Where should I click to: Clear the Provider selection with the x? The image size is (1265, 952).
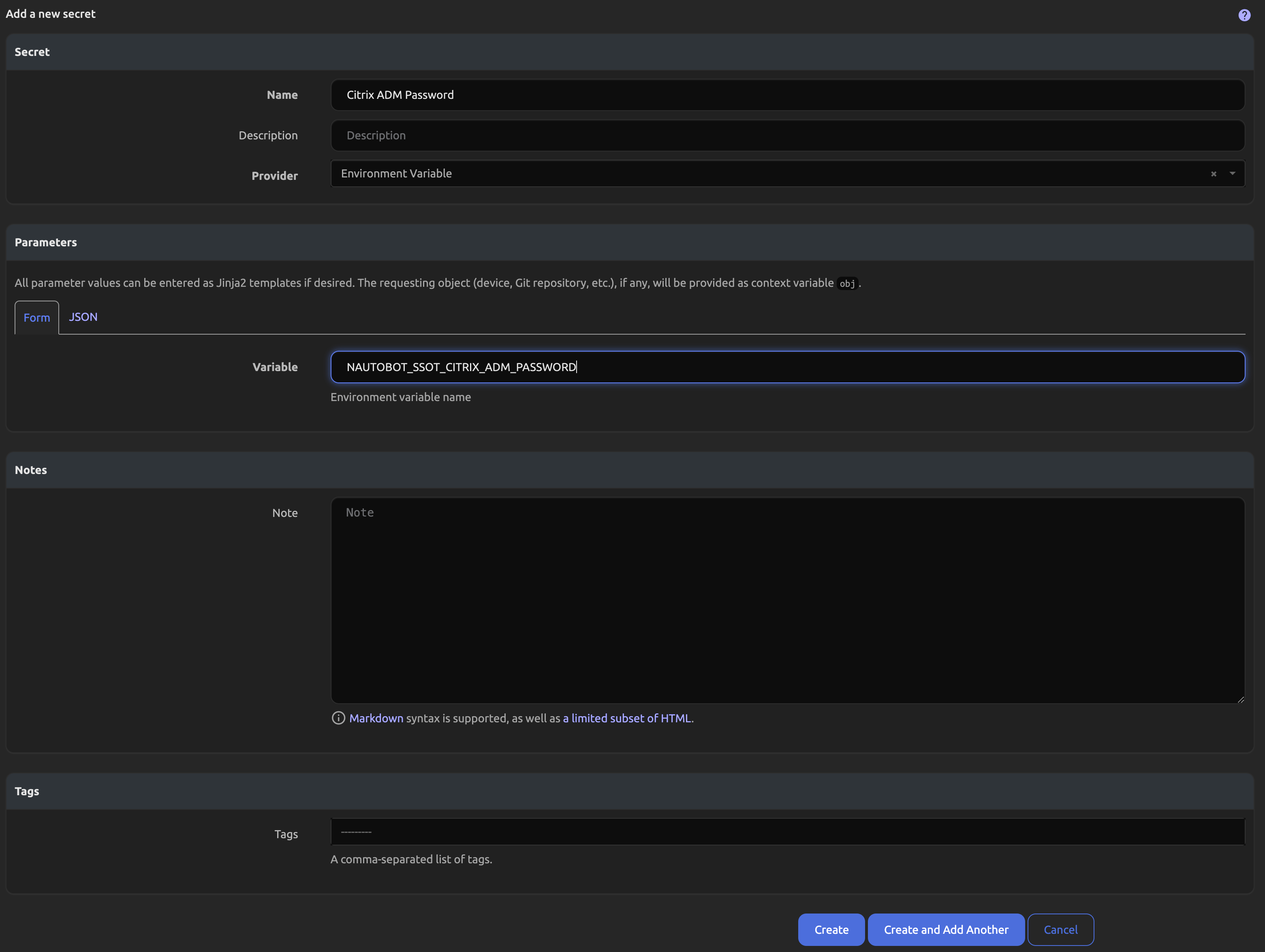(1213, 174)
